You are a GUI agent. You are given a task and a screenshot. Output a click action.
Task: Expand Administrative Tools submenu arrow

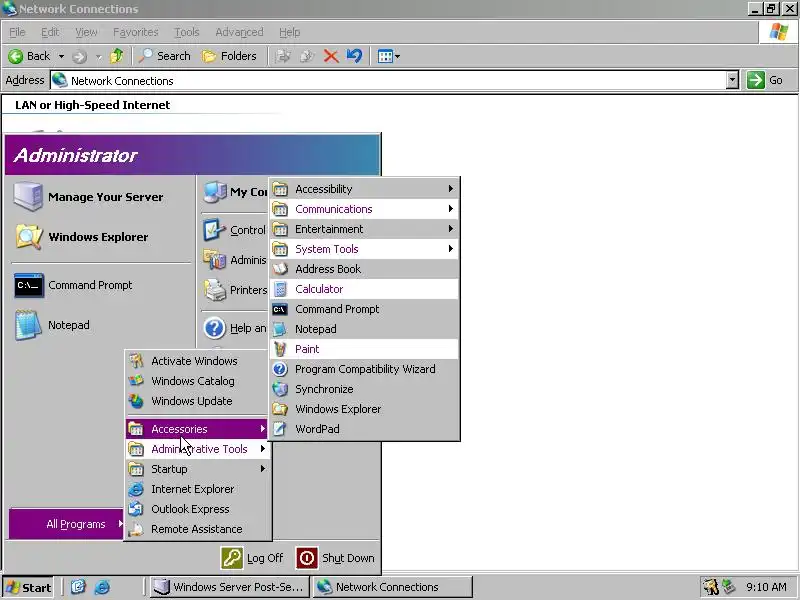coord(263,449)
